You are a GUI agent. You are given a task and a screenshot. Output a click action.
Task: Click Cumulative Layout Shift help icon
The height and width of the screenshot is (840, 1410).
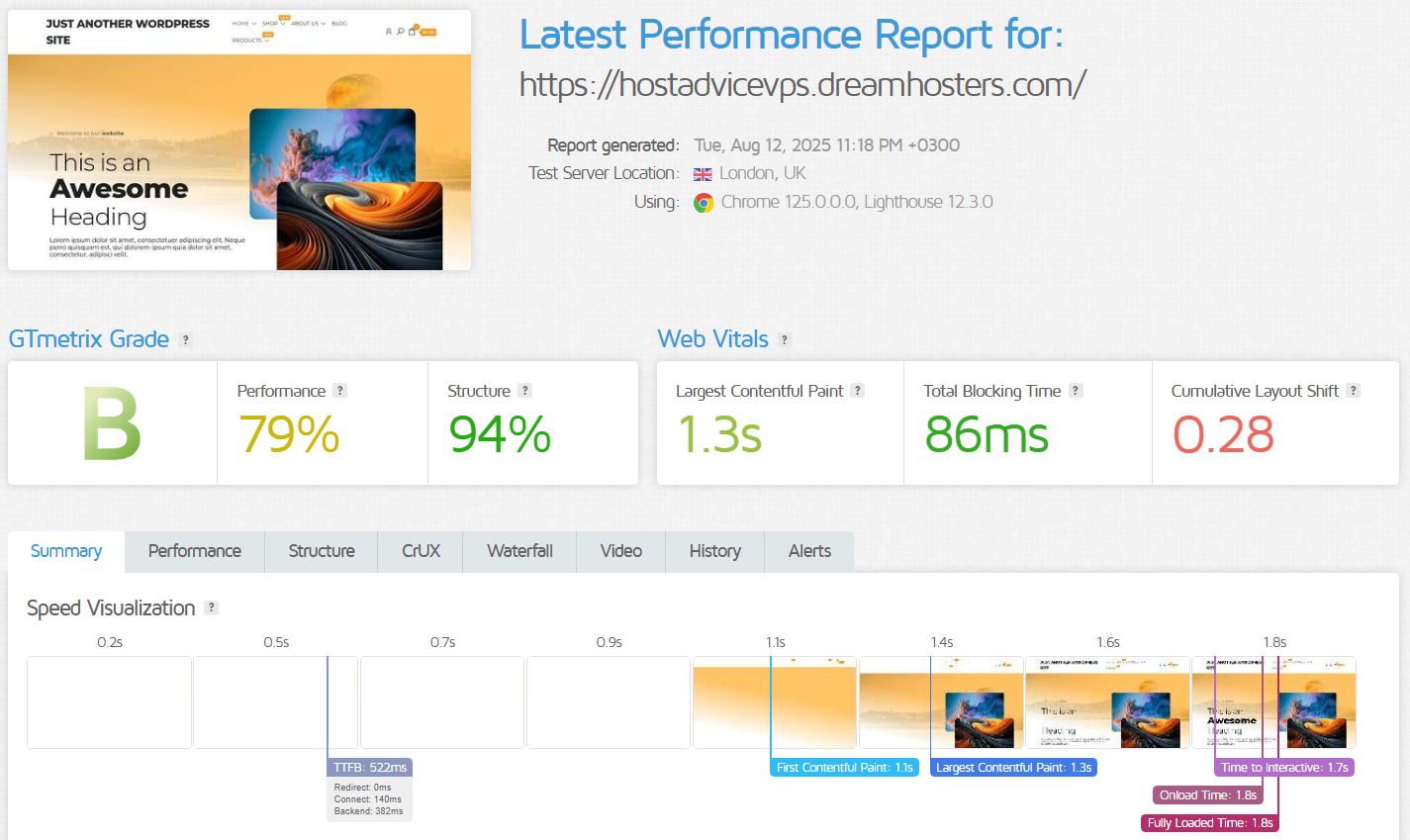(1353, 391)
